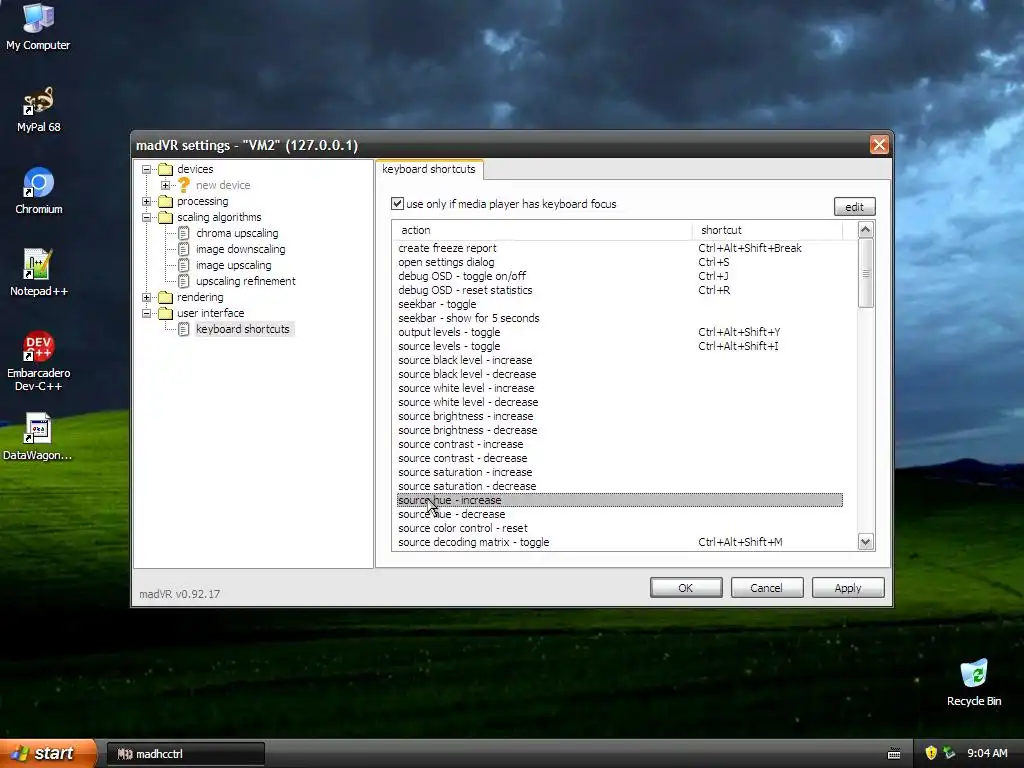The width and height of the screenshot is (1024, 768).
Task: Click the edit button
Action: pos(854,206)
